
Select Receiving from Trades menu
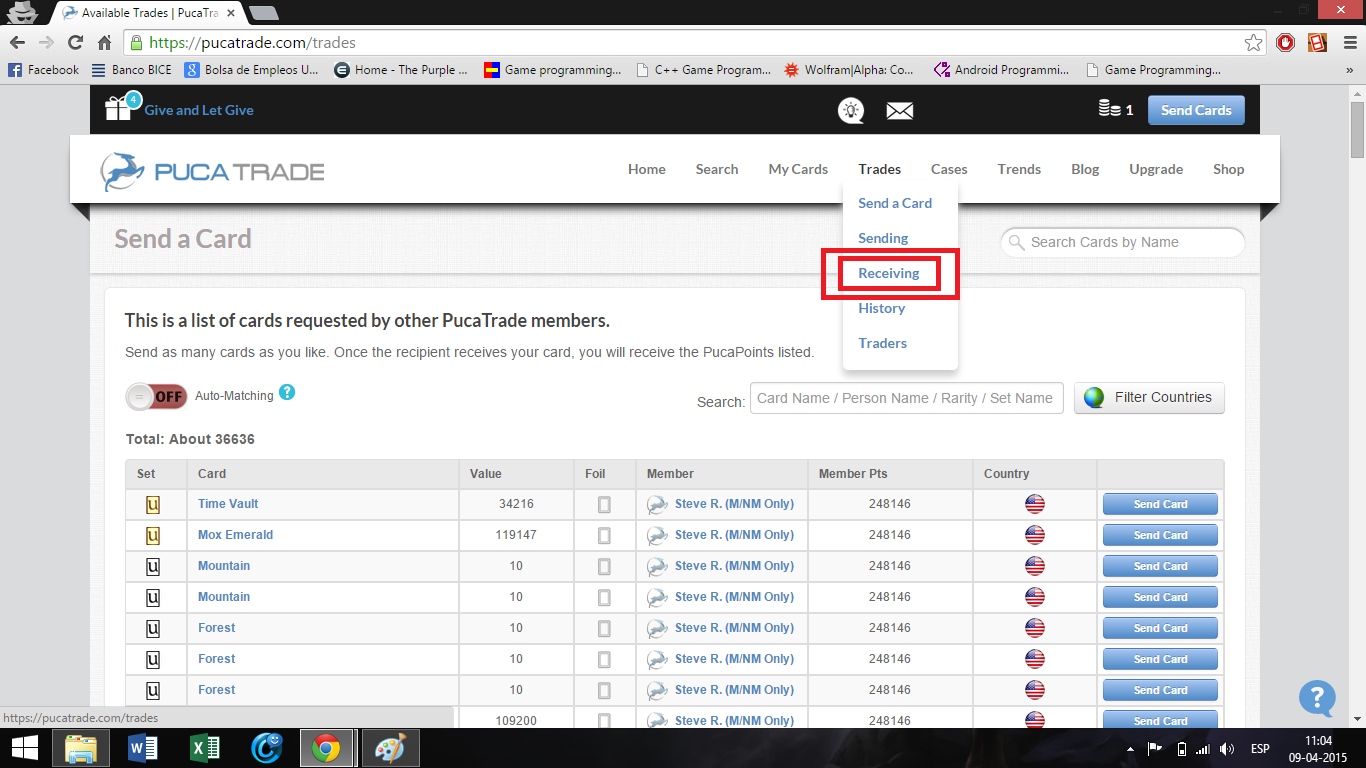click(889, 273)
